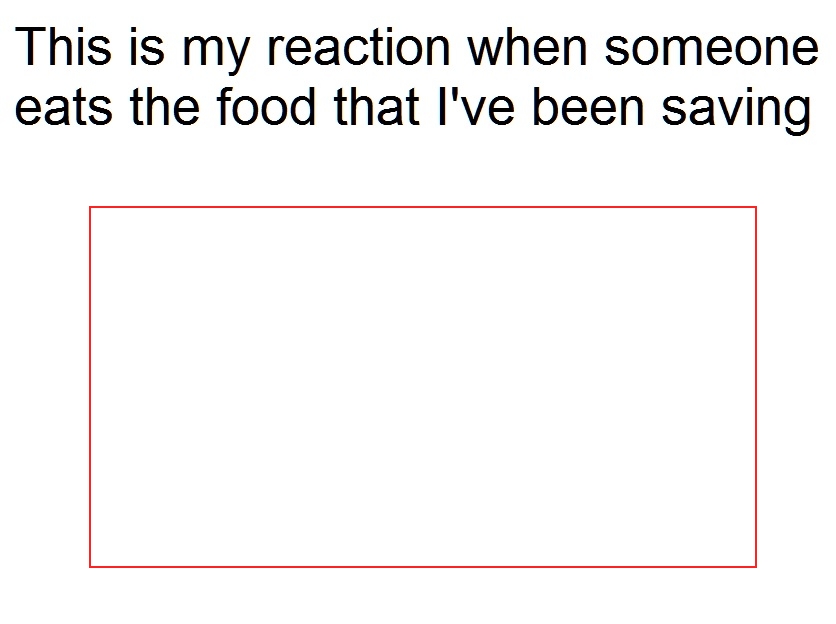Image resolution: width=836 pixels, height=624 pixels.
Task: Click the word "is" in the first line
Action: tap(147, 47)
